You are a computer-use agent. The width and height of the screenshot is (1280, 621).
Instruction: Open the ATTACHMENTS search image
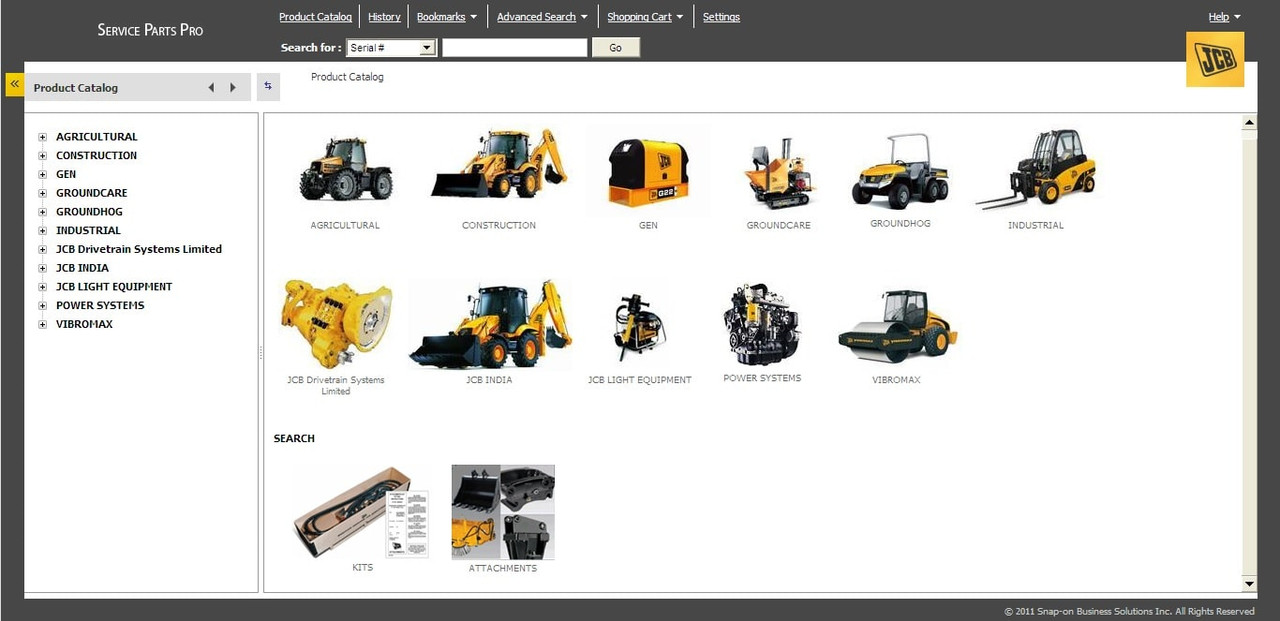click(x=503, y=512)
